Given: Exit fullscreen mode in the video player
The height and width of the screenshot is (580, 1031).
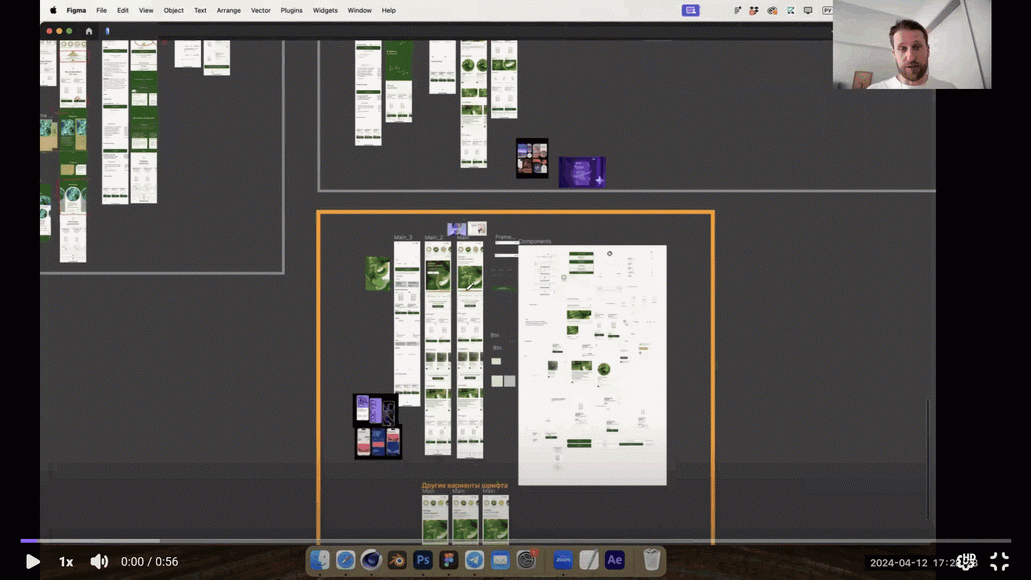Looking at the screenshot, I should 999,562.
